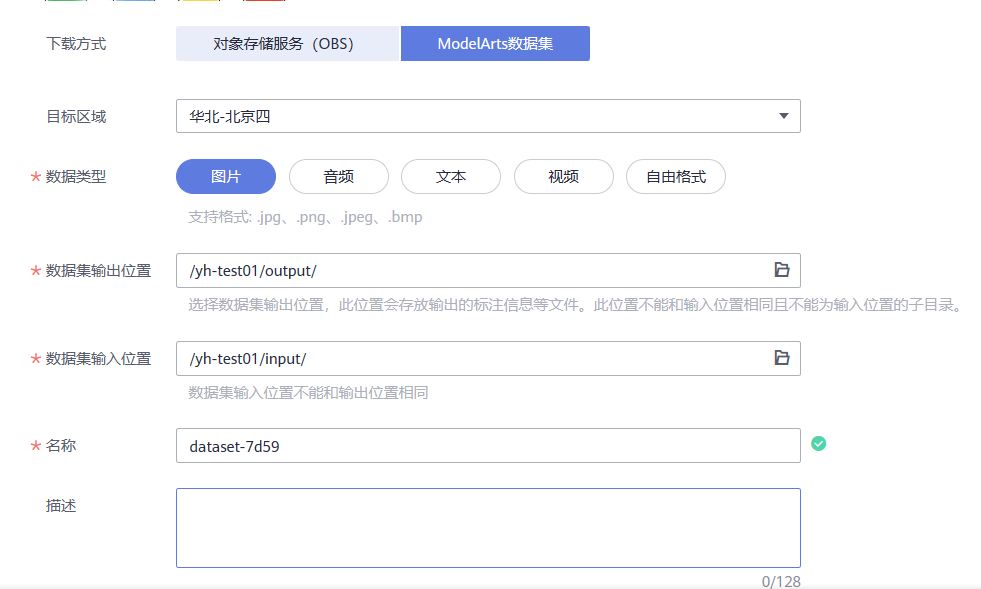Screen dimensions: 981x589
Task: Click the 选择数据集输出位置 hint text
Action: coord(576,305)
